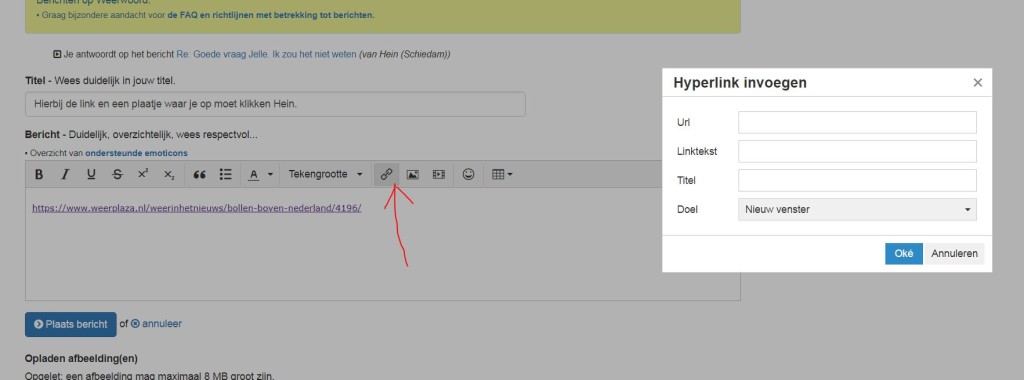Apply italic formatting
Image resolution: width=1024 pixels, height=380 pixels.
point(65,174)
